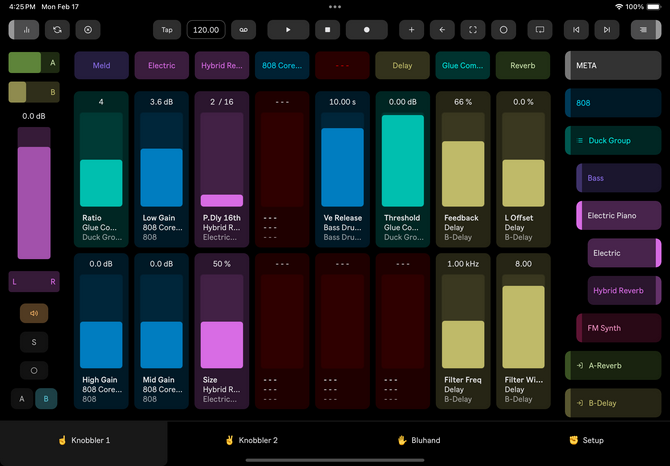Click the Stop transport button
This screenshot has width=670, height=466.
(x=327, y=30)
